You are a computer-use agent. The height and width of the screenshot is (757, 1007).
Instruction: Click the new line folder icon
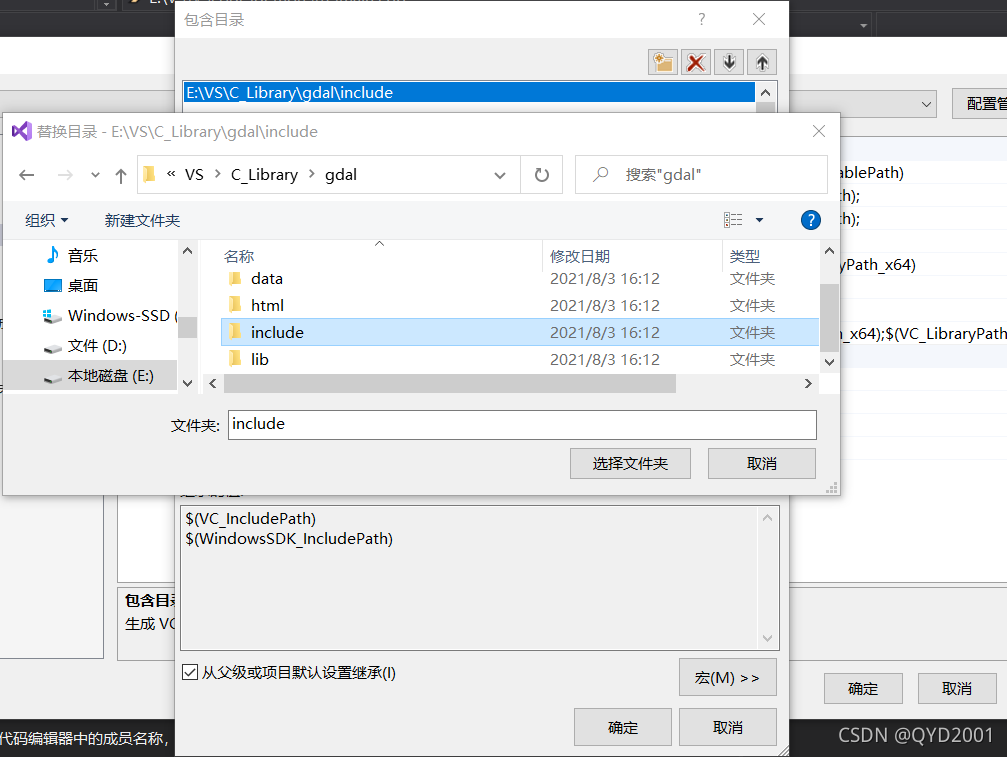point(663,62)
